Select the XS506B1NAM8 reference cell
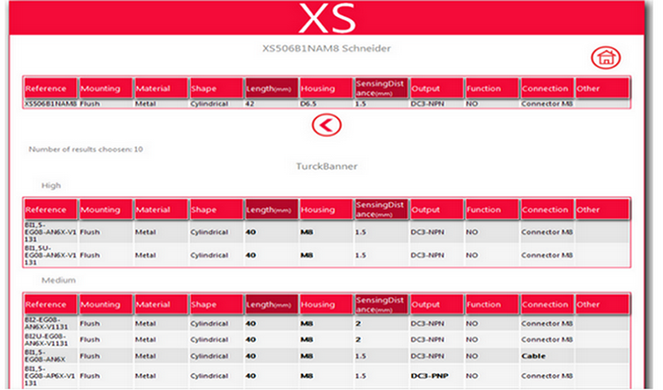Screen dimensions: 663x390 [51, 104]
